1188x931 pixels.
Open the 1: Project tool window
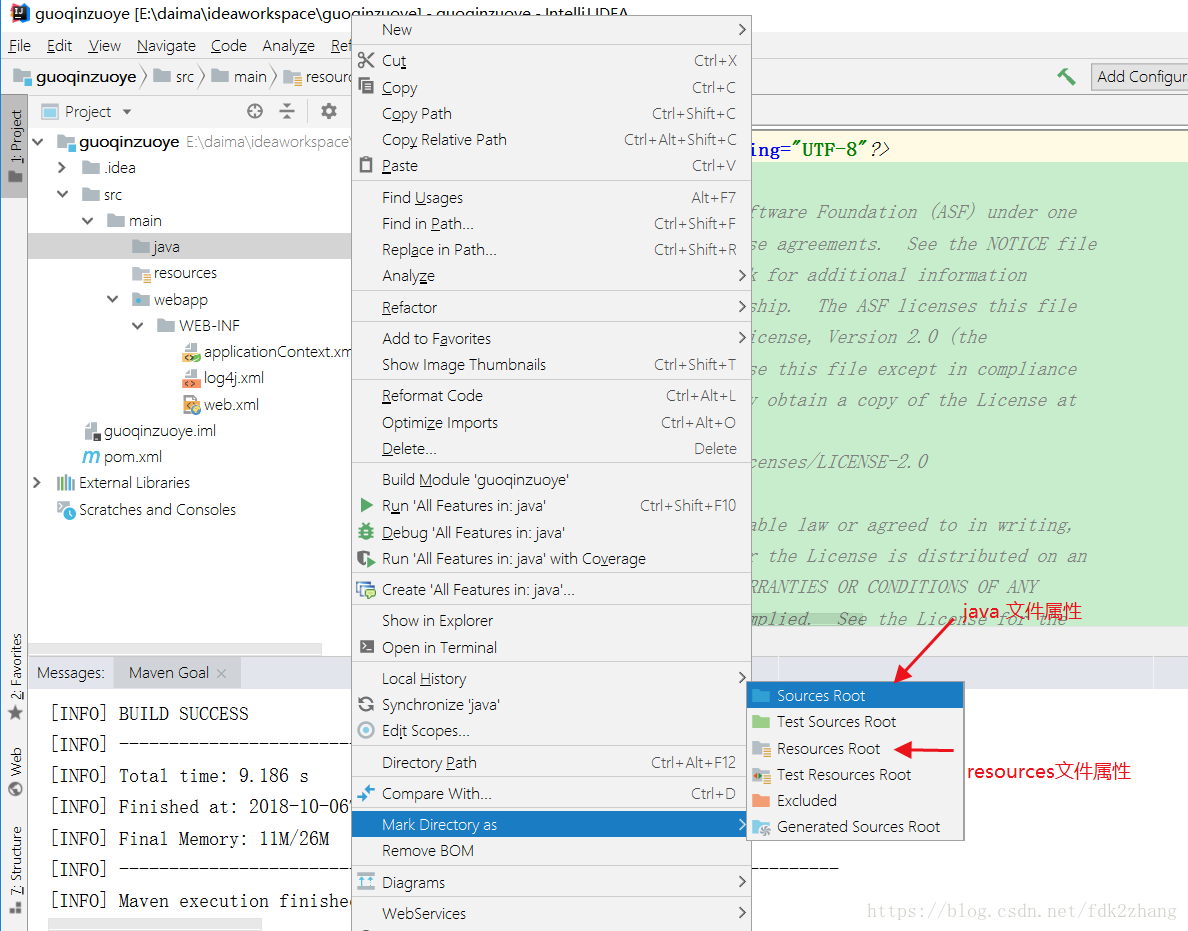14,145
